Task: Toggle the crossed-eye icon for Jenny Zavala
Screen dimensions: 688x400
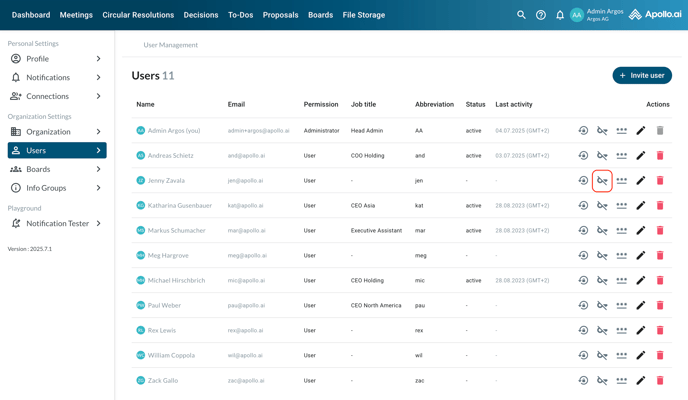Action: pos(602,181)
